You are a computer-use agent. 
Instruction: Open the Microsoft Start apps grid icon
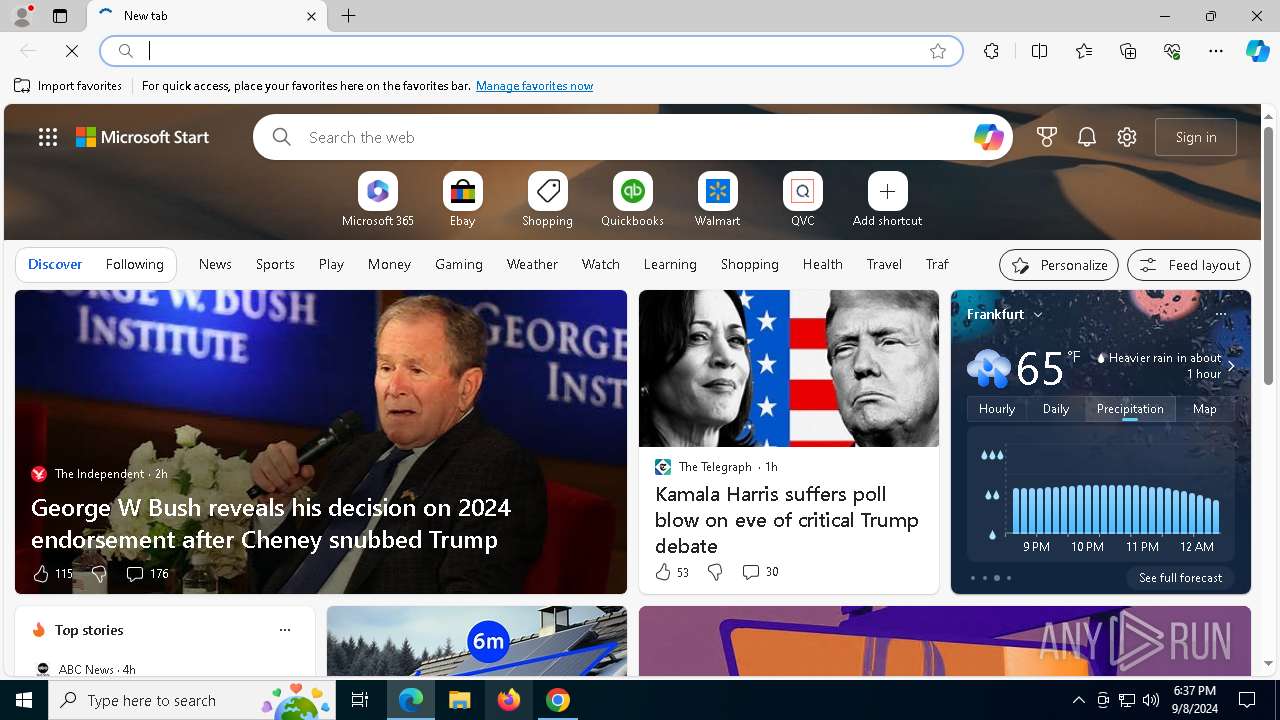click(x=48, y=138)
